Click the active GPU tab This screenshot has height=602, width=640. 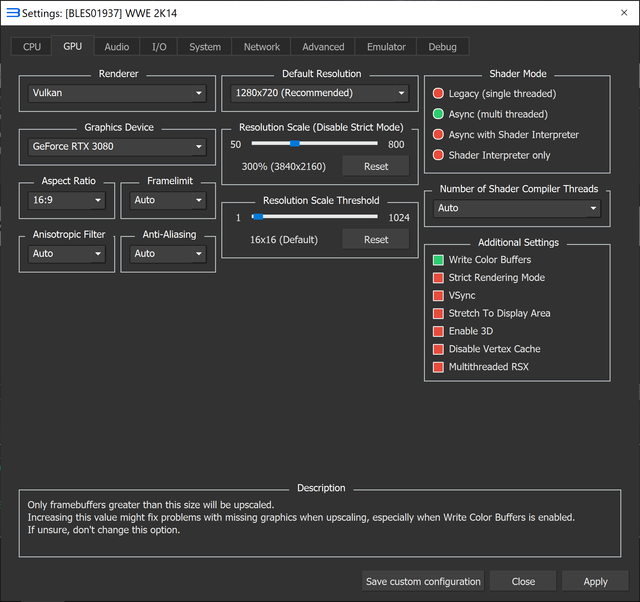click(x=73, y=46)
